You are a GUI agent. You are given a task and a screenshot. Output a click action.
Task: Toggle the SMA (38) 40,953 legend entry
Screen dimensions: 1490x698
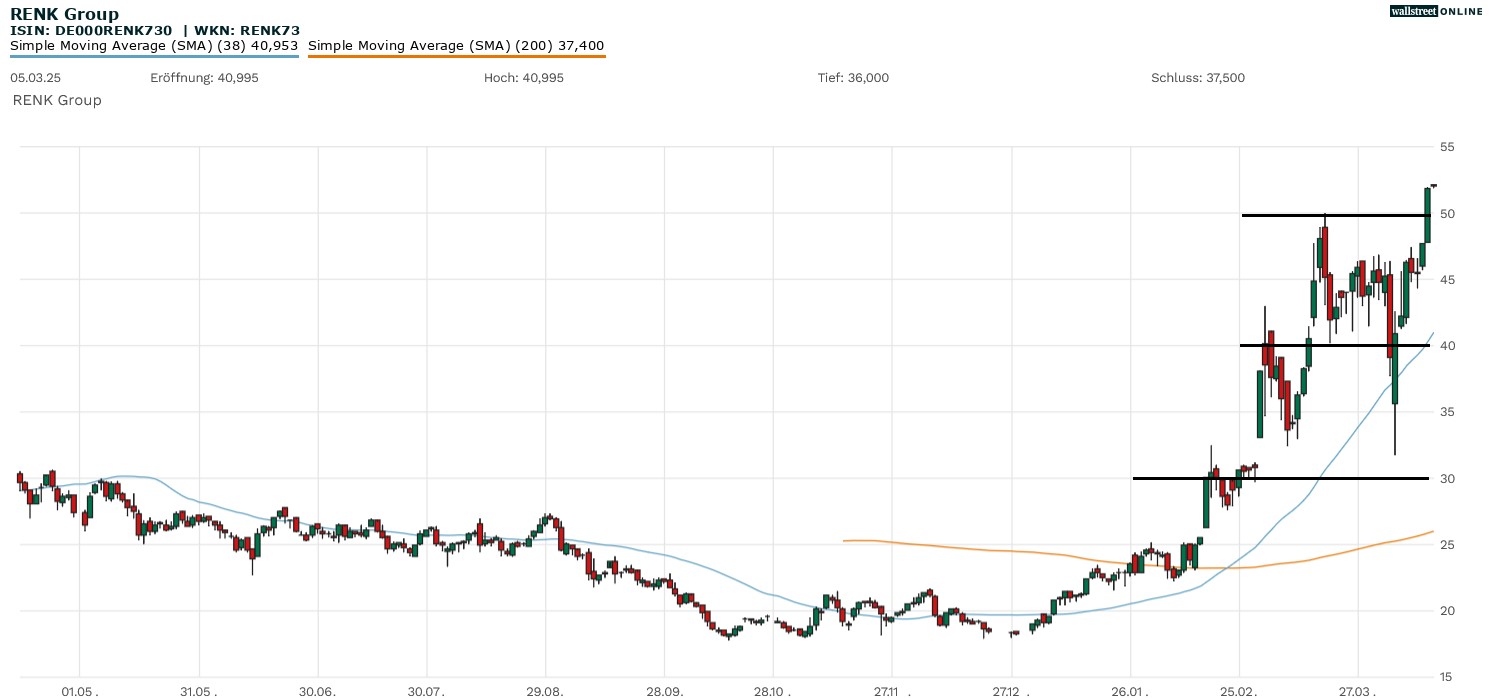154,46
